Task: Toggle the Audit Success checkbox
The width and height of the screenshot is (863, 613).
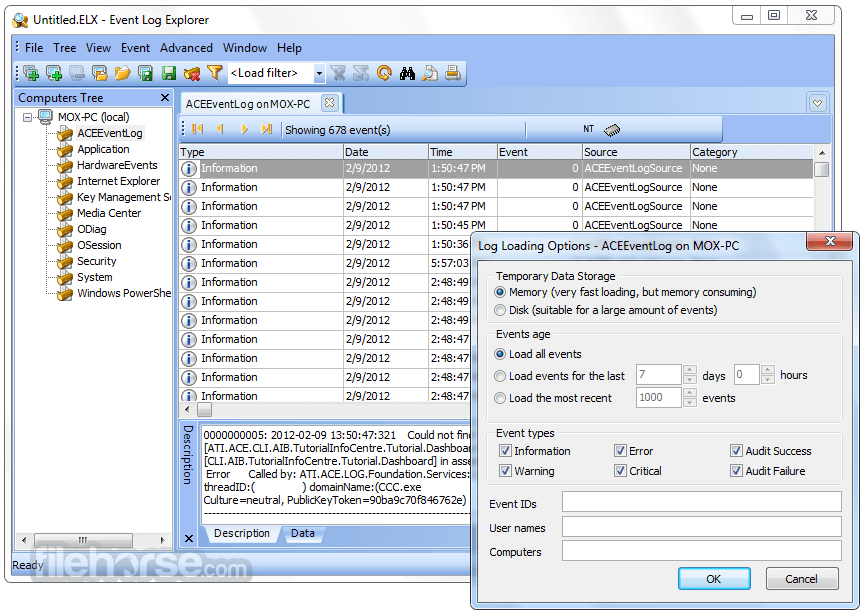Action: (x=736, y=451)
